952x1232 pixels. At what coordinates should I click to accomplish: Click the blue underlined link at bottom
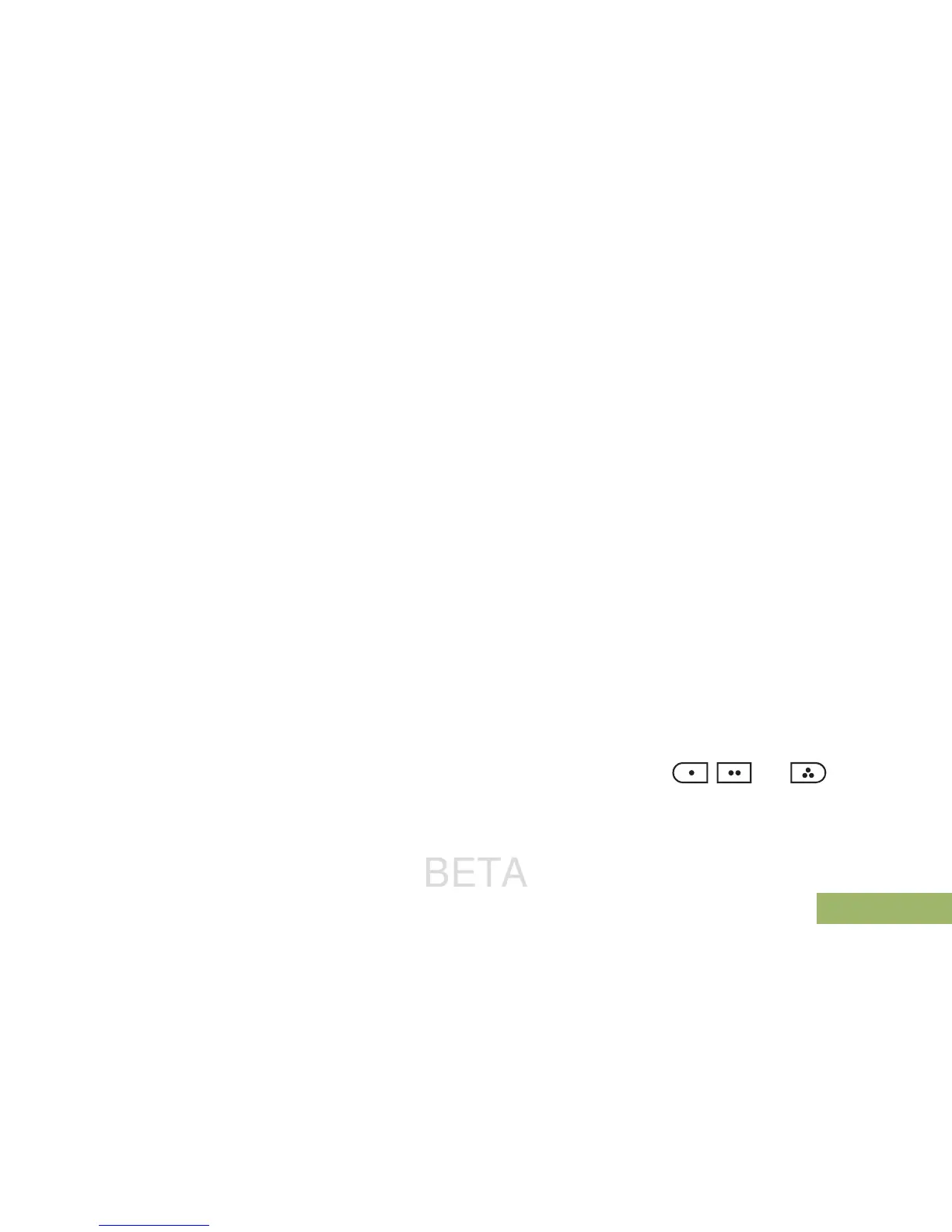[154, 1225]
